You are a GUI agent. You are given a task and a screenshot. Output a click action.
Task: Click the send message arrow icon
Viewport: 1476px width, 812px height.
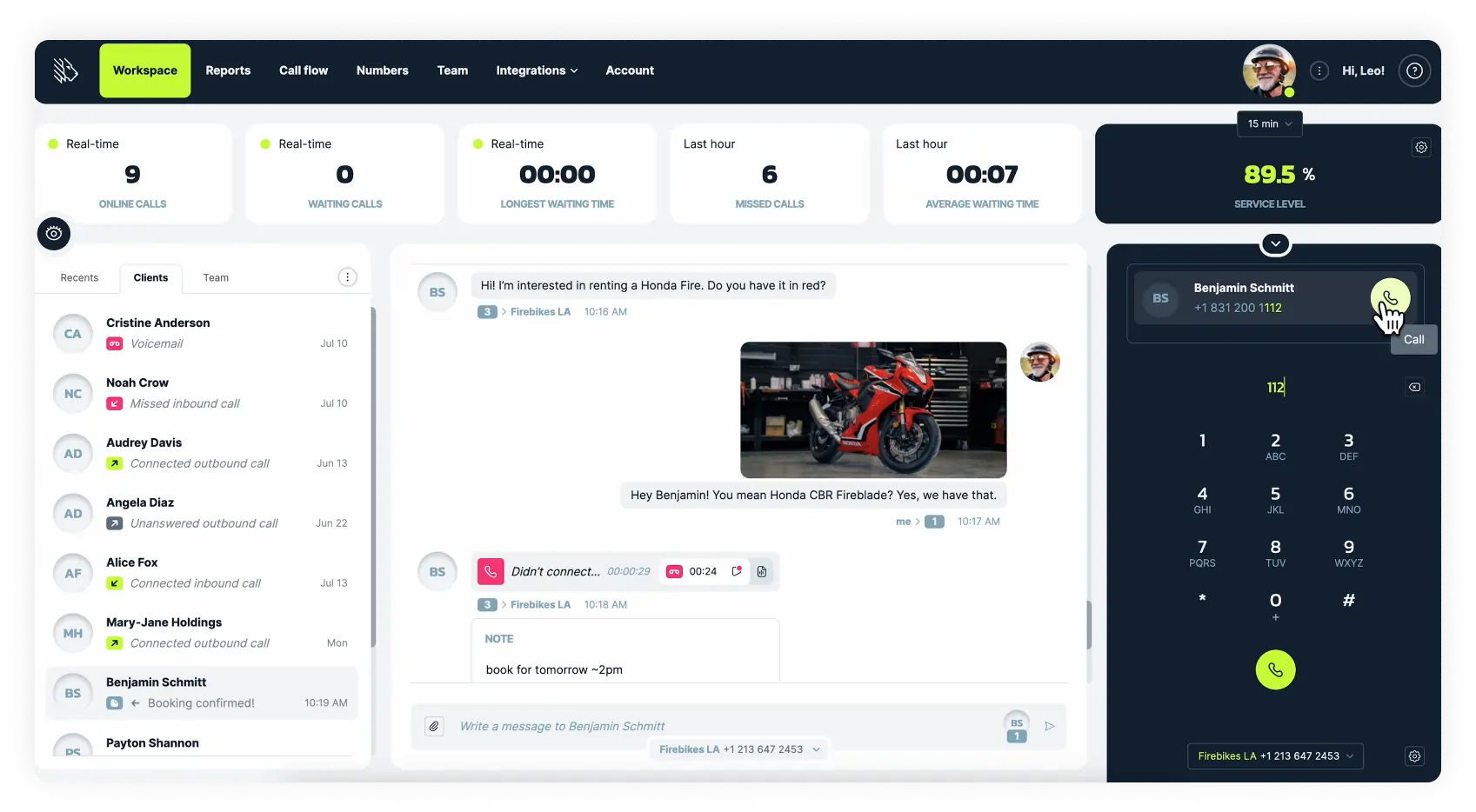[1050, 726]
